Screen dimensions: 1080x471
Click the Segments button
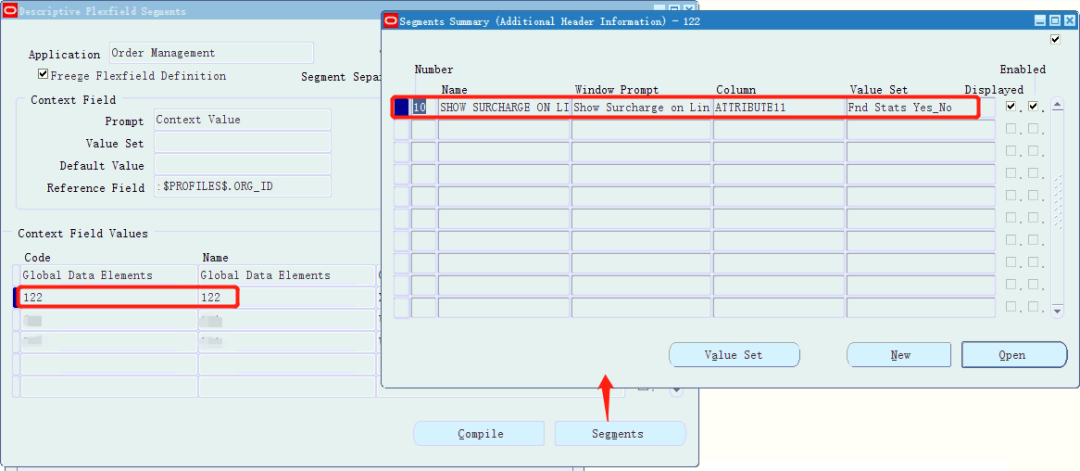tap(619, 434)
